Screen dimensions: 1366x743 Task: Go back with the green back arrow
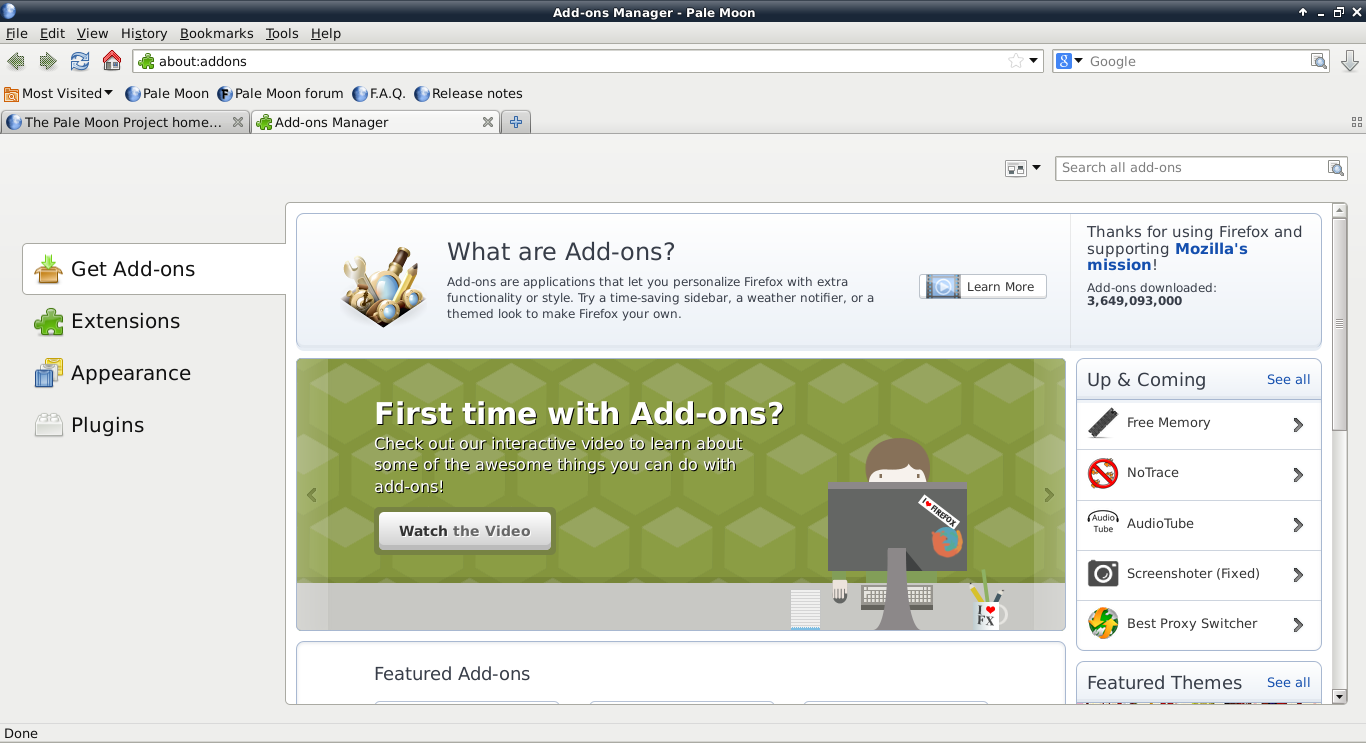point(16,61)
